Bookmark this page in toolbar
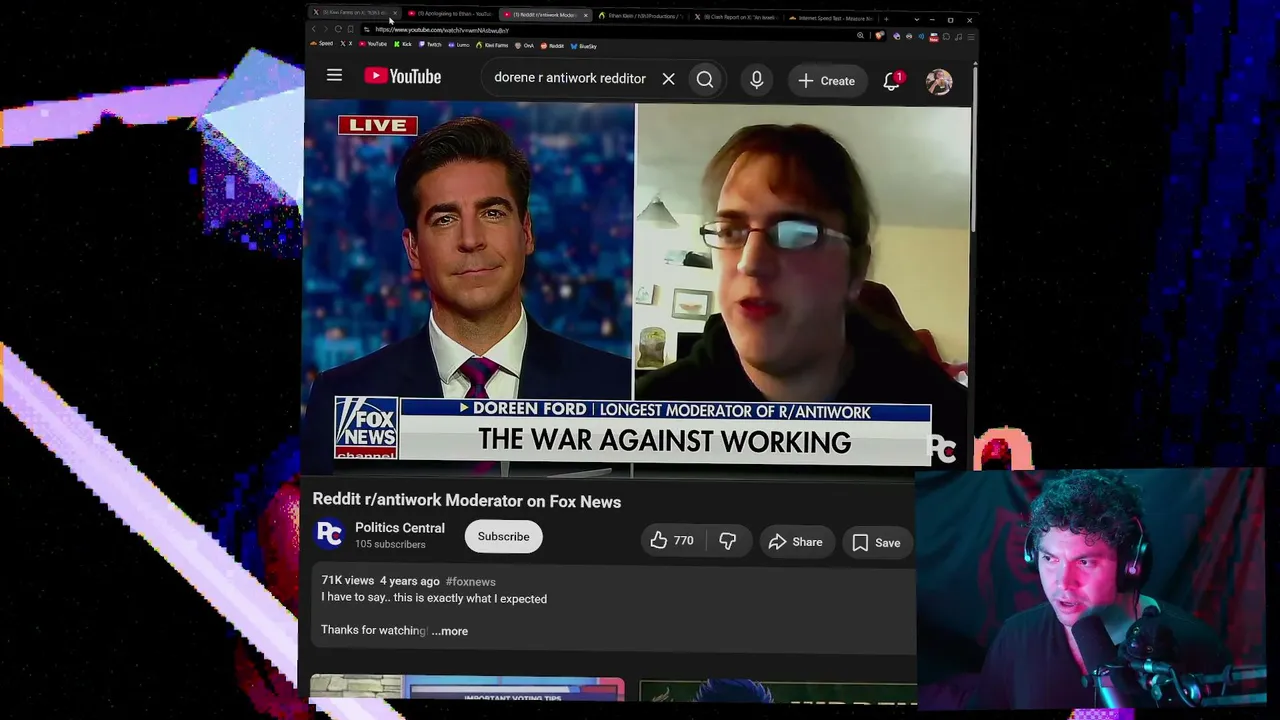The height and width of the screenshot is (720, 1280). coord(350,30)
